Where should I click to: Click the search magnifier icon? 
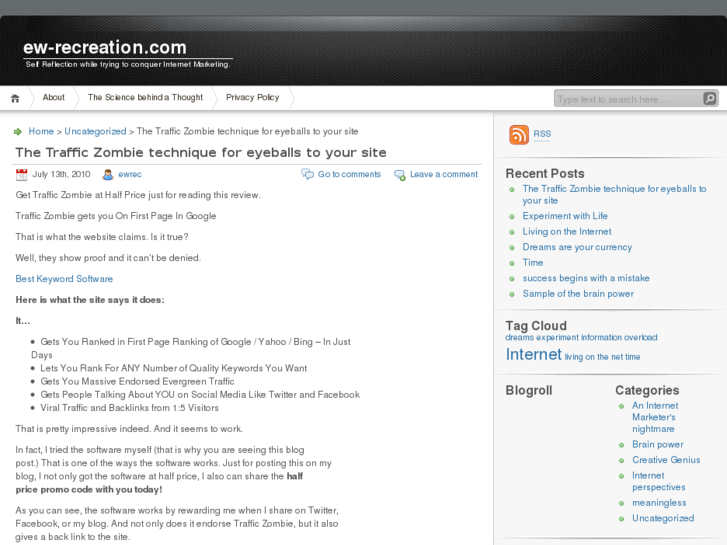click(x=709, y=98)
